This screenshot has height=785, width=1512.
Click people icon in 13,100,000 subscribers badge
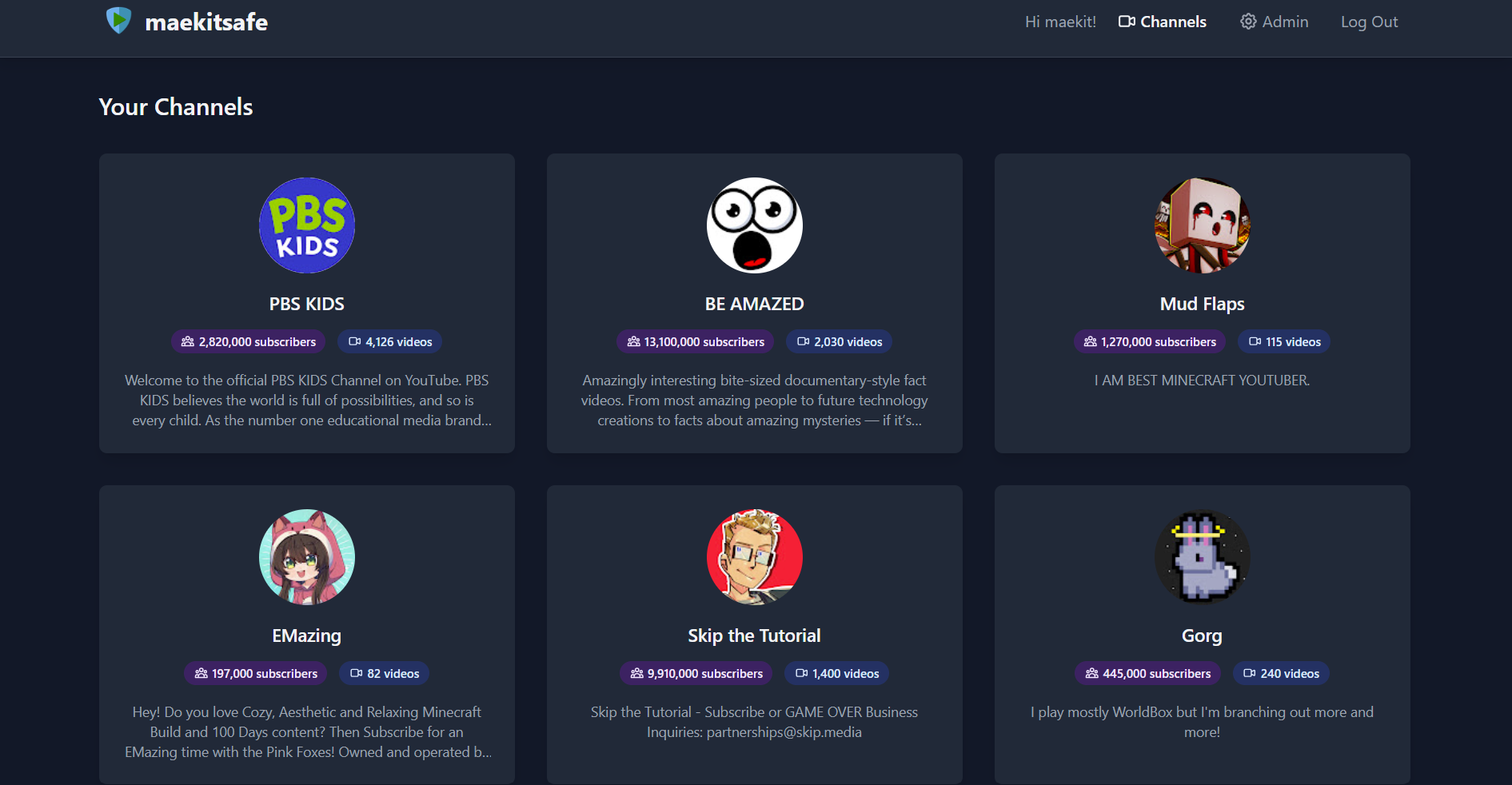pyautogui.click(x=633, y=341)
